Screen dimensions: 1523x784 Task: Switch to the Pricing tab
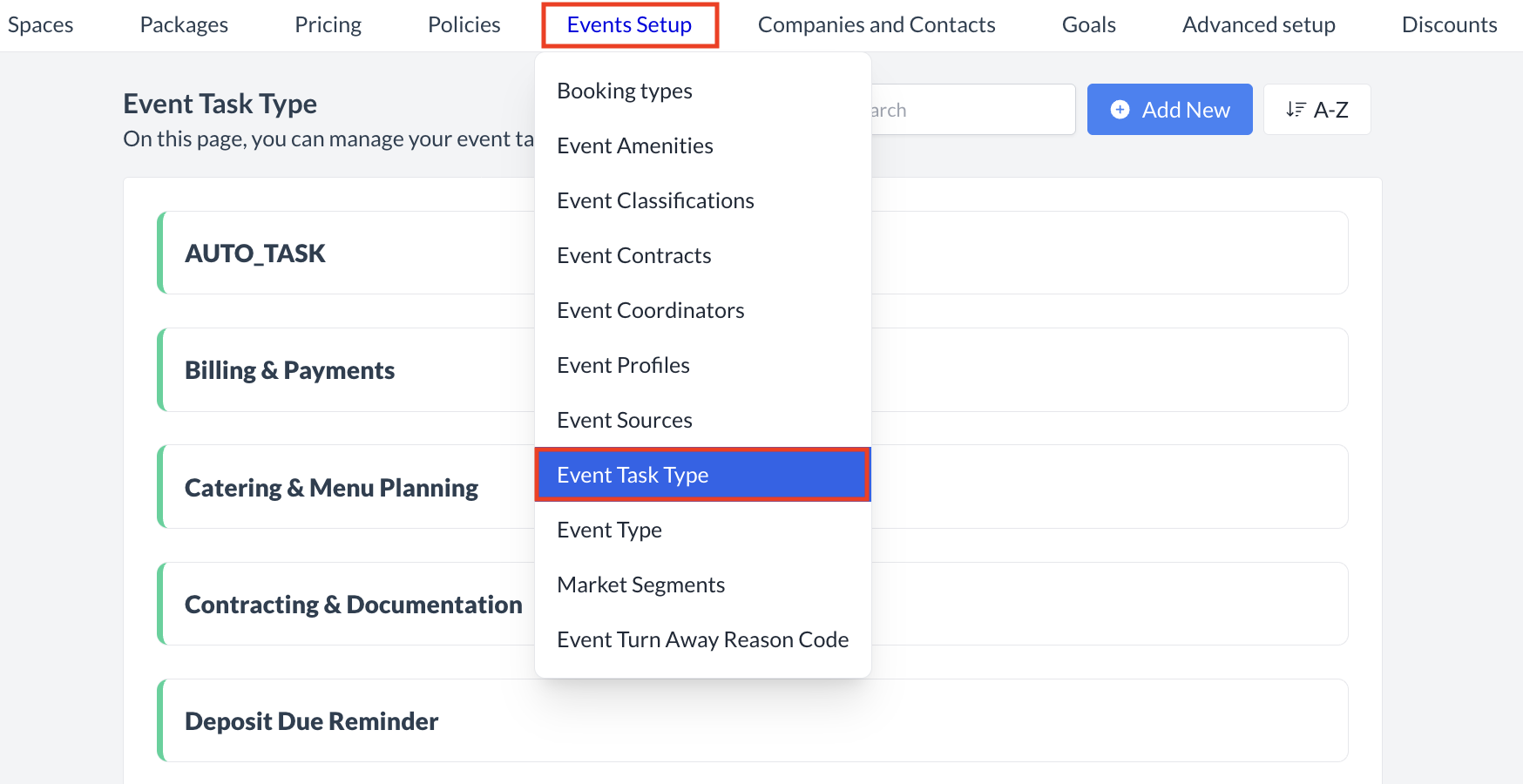coord(328,24)
